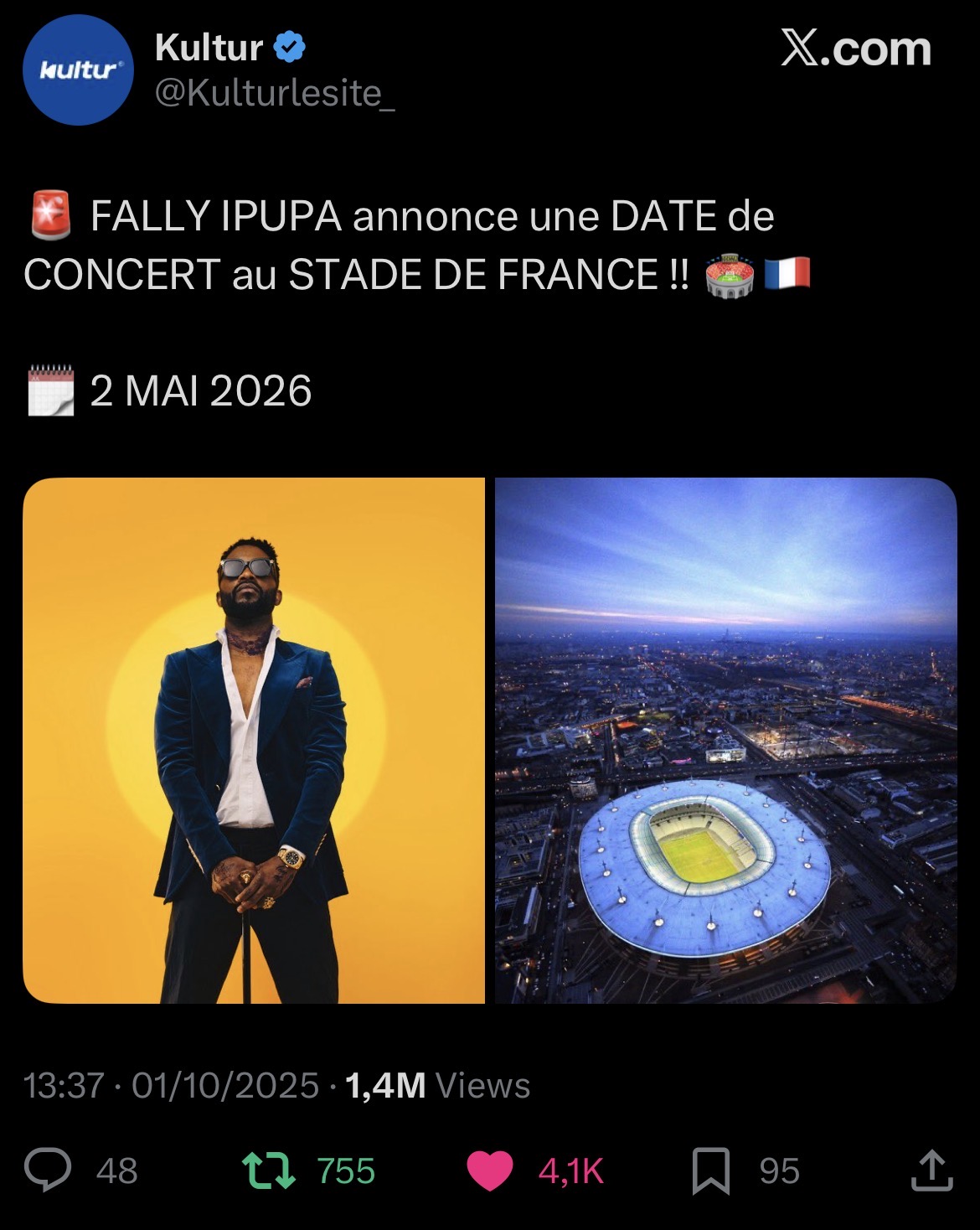
Task: Open the reply comment icon
Action: [x=48, y=1170]
